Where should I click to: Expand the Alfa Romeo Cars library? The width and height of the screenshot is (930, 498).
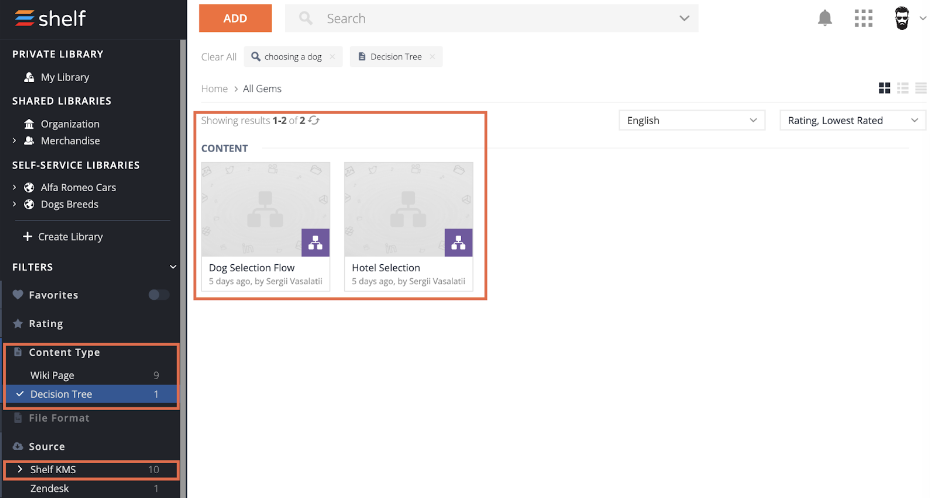pos(15,187)
